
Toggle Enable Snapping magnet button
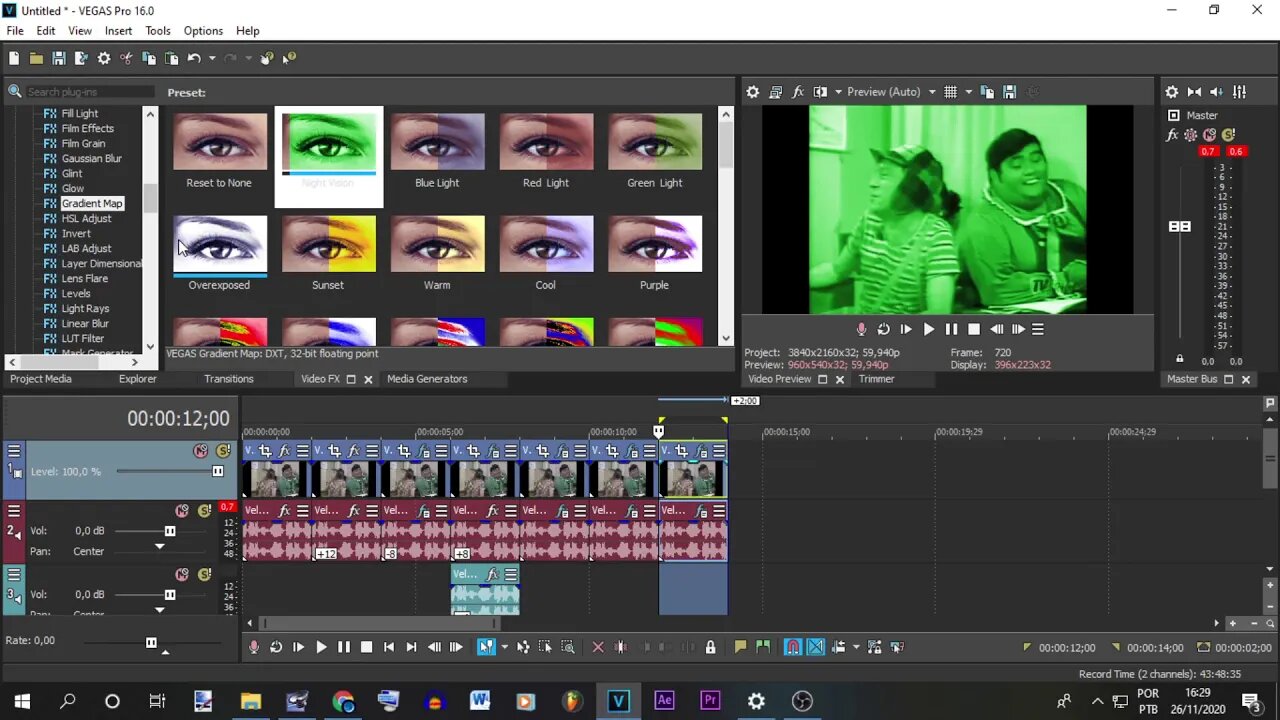(793, 647)
